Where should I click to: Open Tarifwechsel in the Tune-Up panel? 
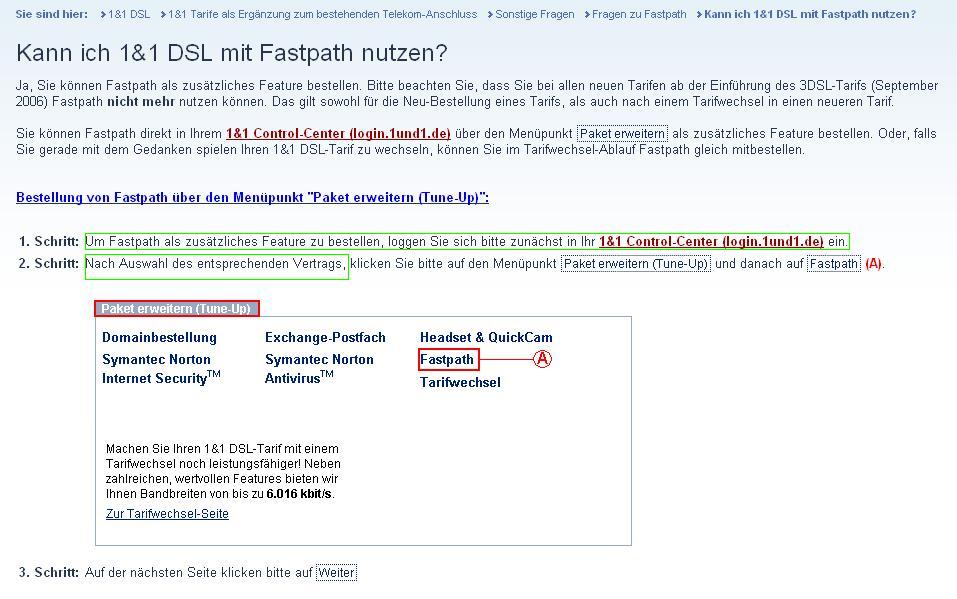pyautogui.click(x=460, y=382)
